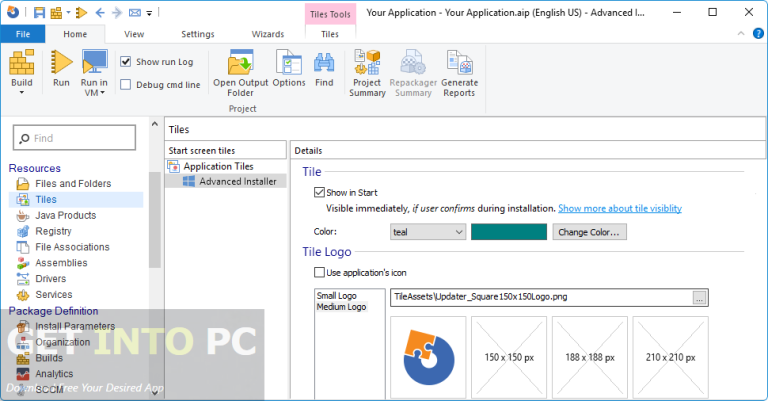
Task: Open the Services page
Action: [53, 294]
